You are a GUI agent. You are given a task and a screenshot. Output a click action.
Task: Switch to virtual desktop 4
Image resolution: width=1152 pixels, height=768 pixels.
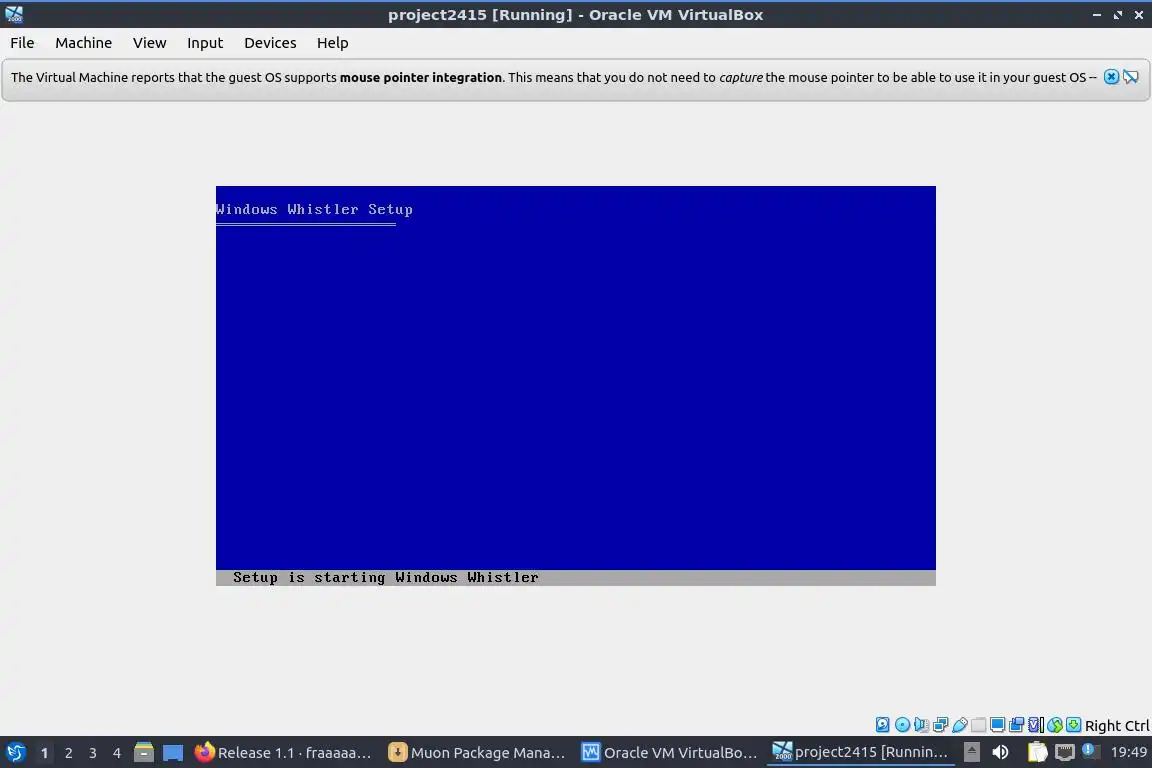(116, 753)
